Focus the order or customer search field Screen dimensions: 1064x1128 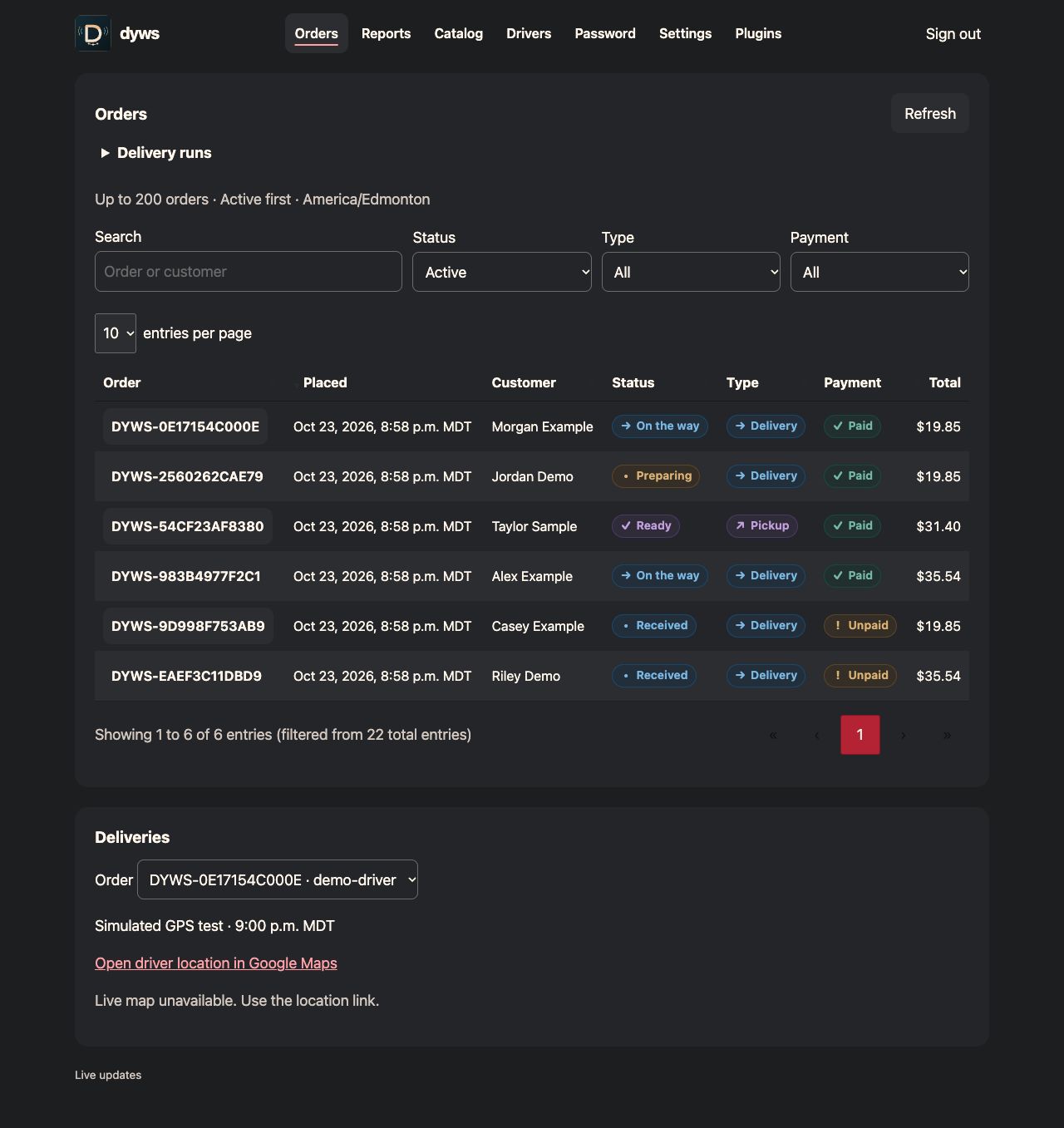pos(249,272)
